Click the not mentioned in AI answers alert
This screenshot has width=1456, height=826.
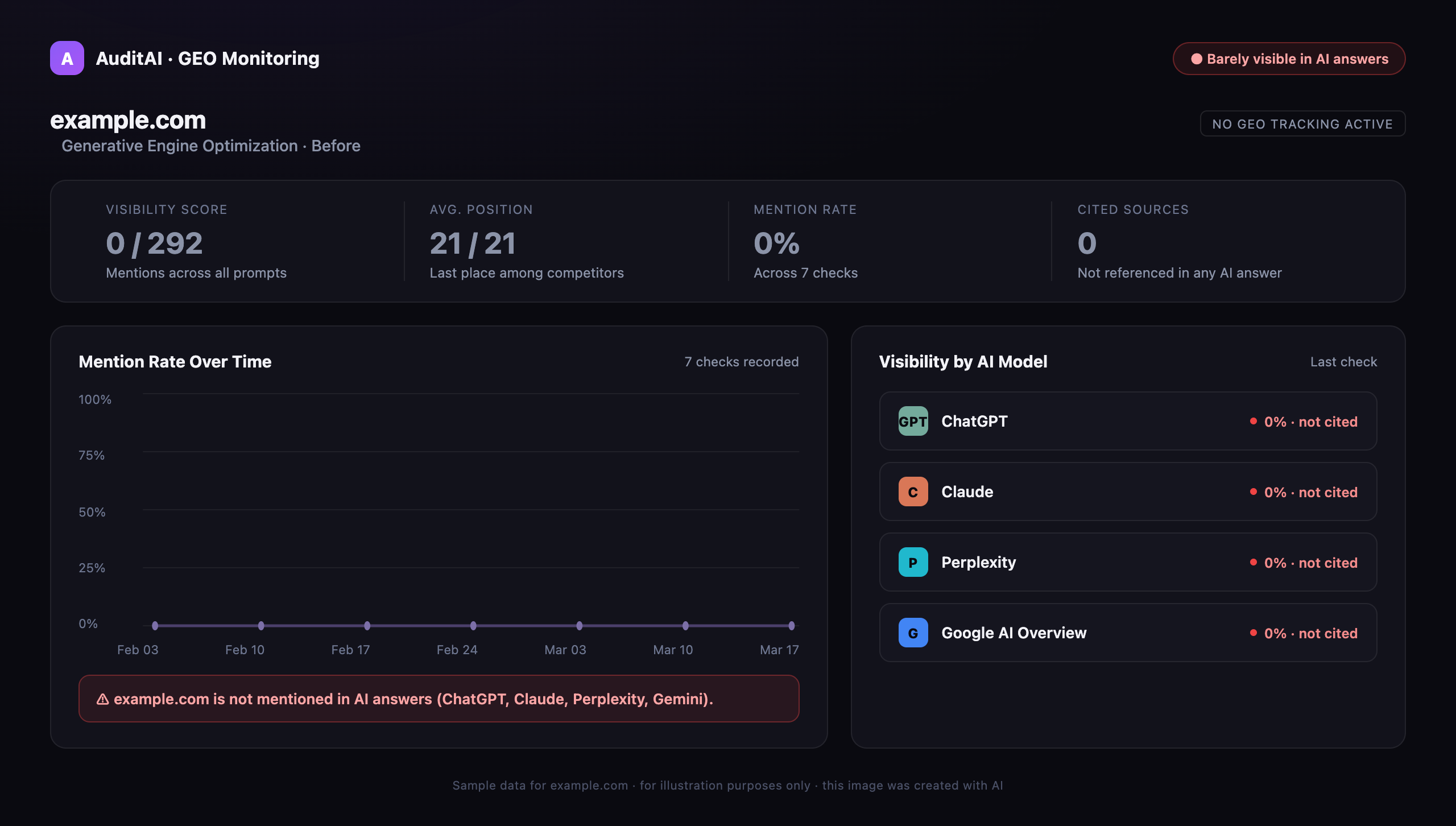439,699
